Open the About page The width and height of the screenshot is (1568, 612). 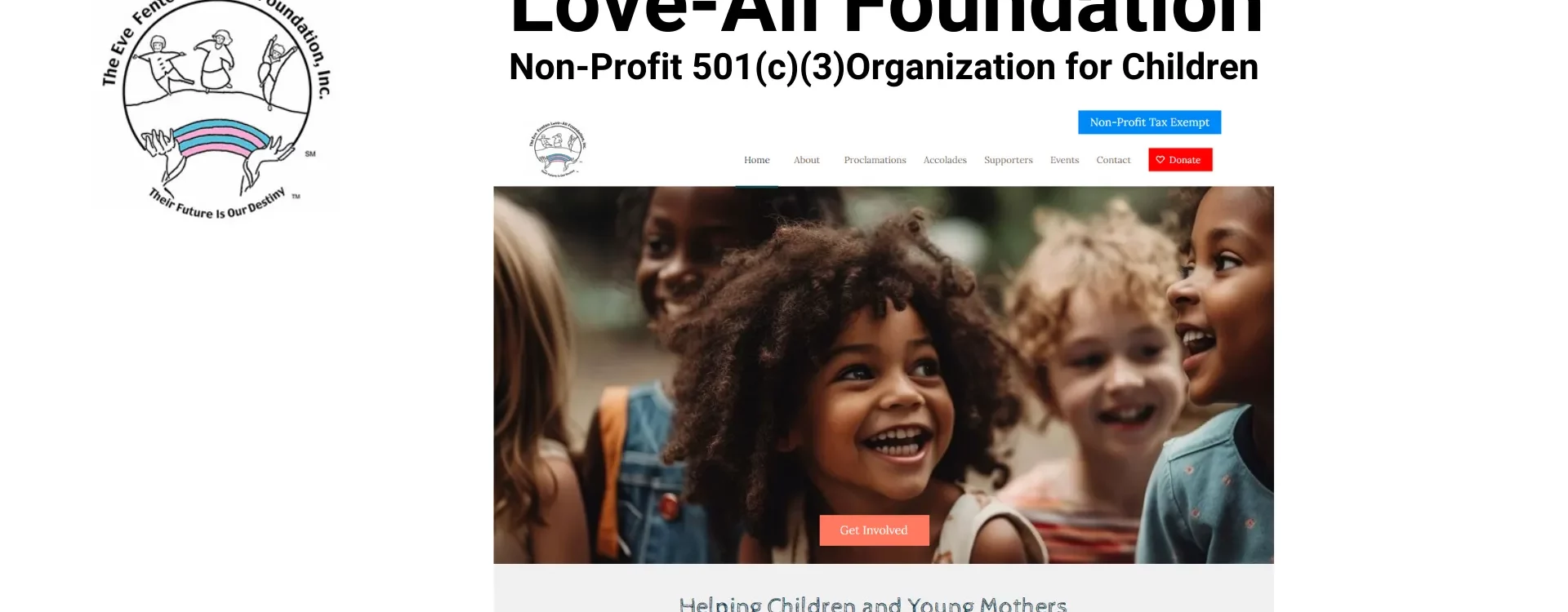(806, 160)
